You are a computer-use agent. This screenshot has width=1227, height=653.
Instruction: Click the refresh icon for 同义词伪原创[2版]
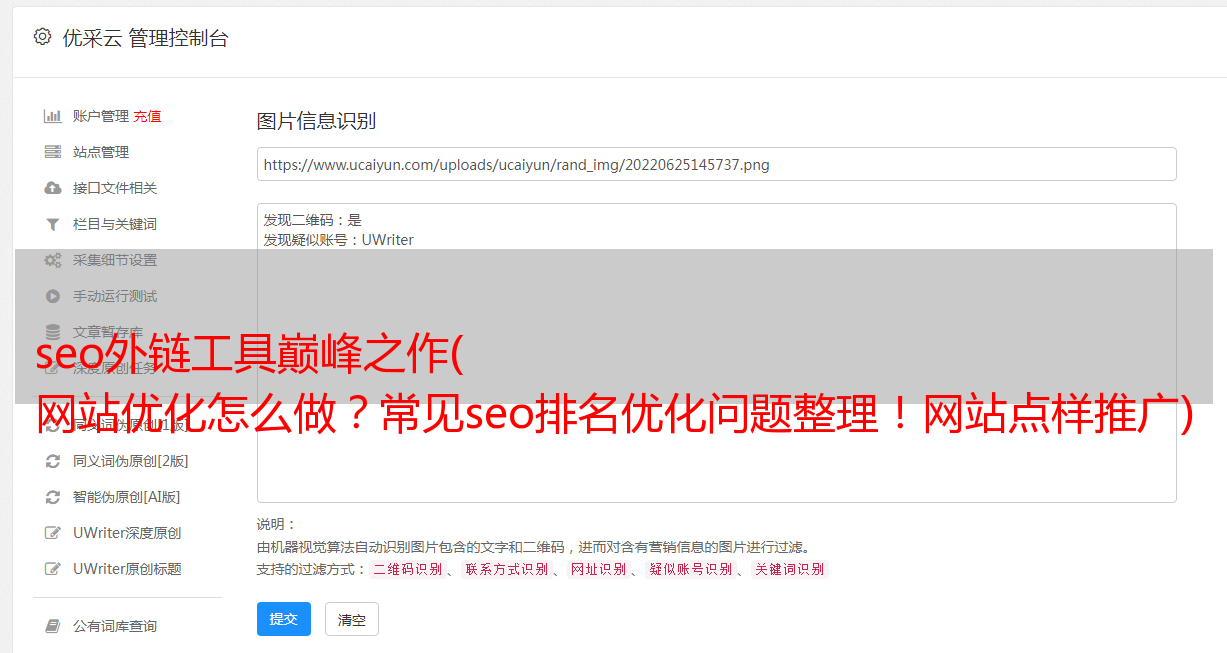[x=53, y=461]
